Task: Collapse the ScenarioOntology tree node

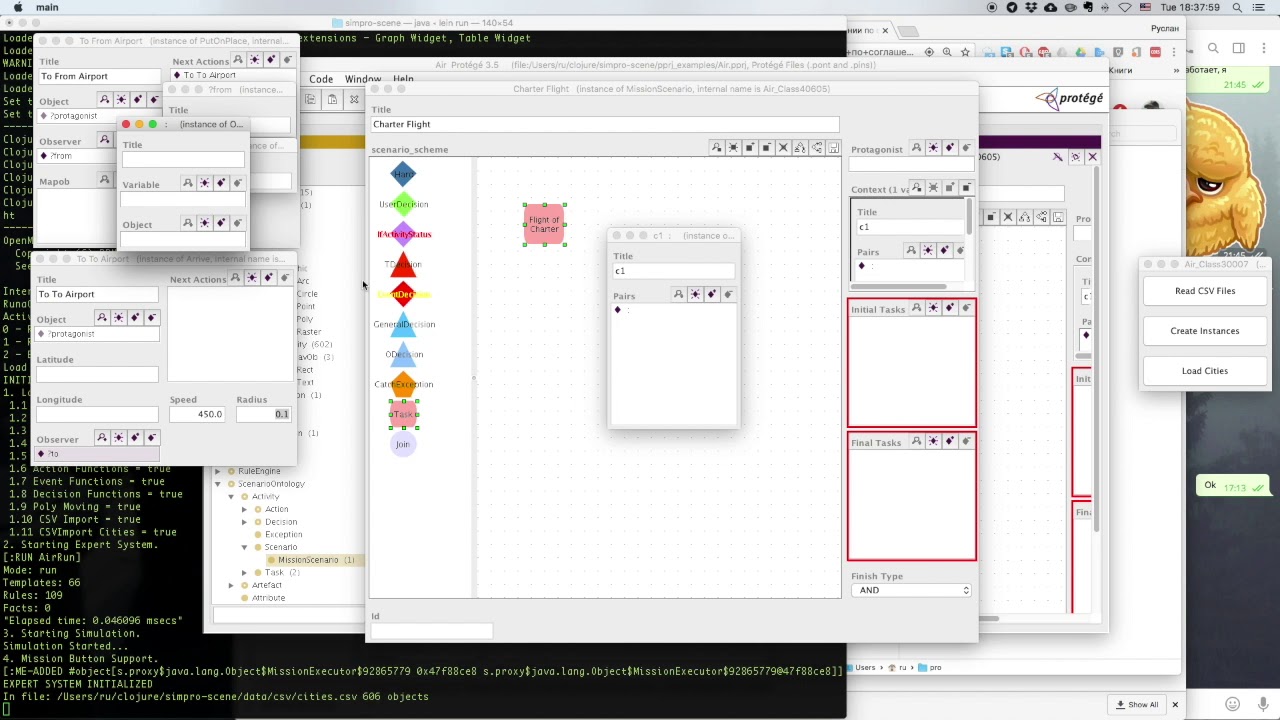Action: click(217, 484)
